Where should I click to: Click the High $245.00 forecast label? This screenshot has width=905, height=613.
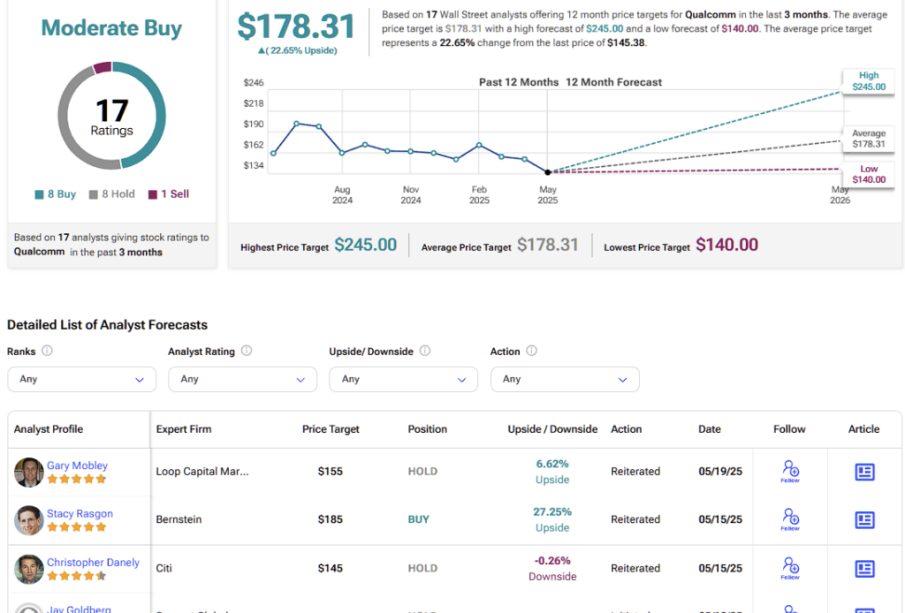coord(869,81)
